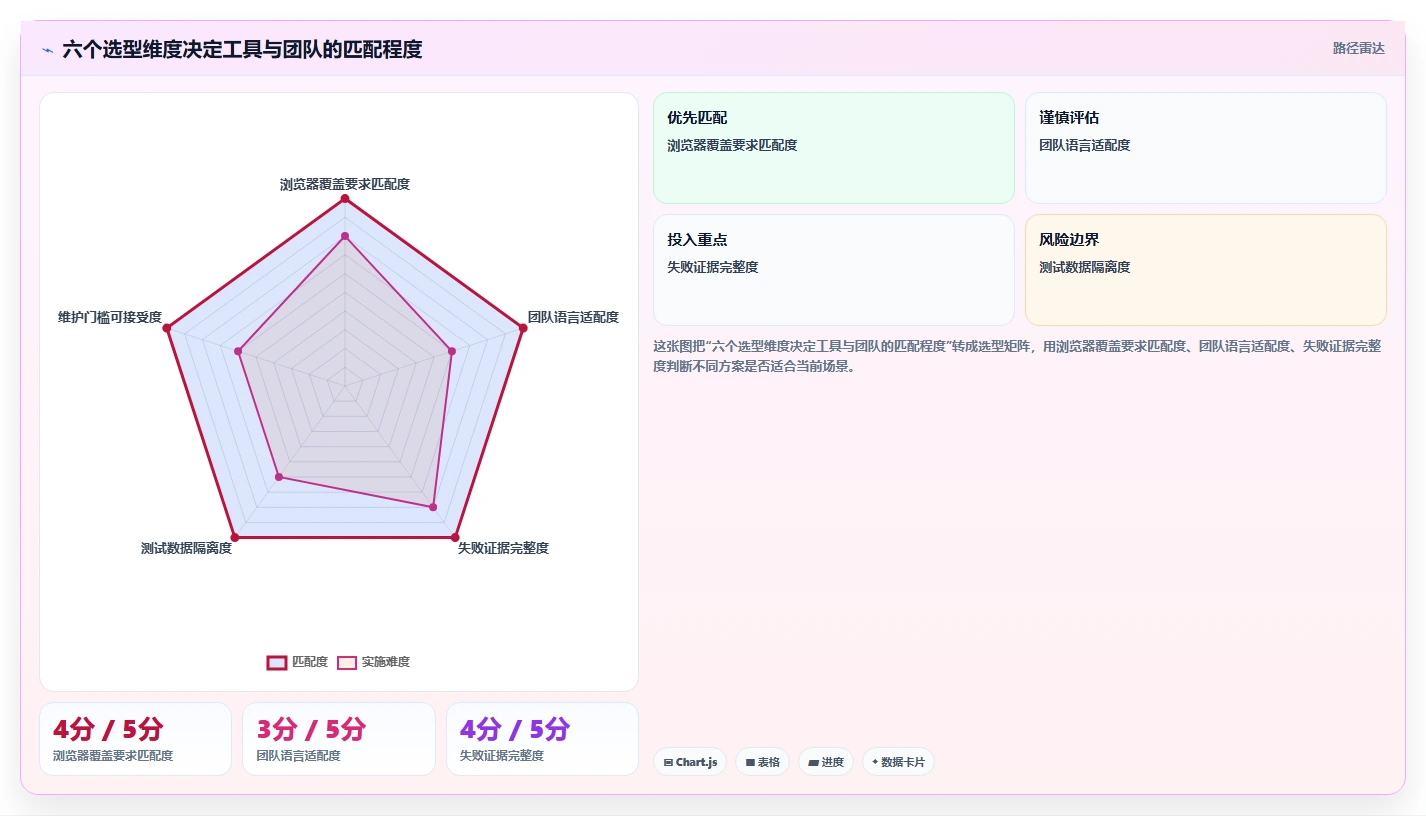The height and width of the screenshot is (816, 1426).
Task: Open the 优先匹配 card
Action: tap(834, 148)
